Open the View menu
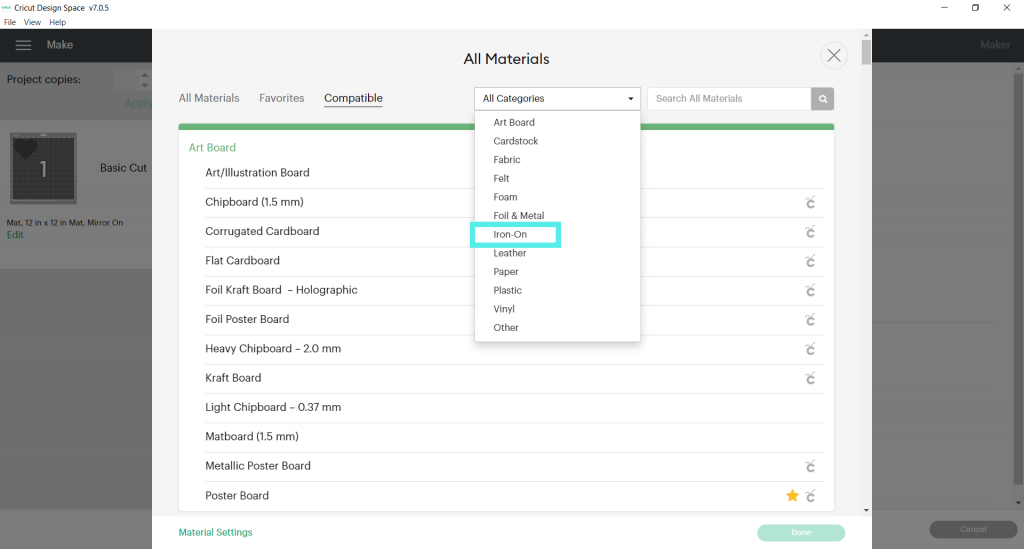The image size is (1024, 549). (32, 22)
